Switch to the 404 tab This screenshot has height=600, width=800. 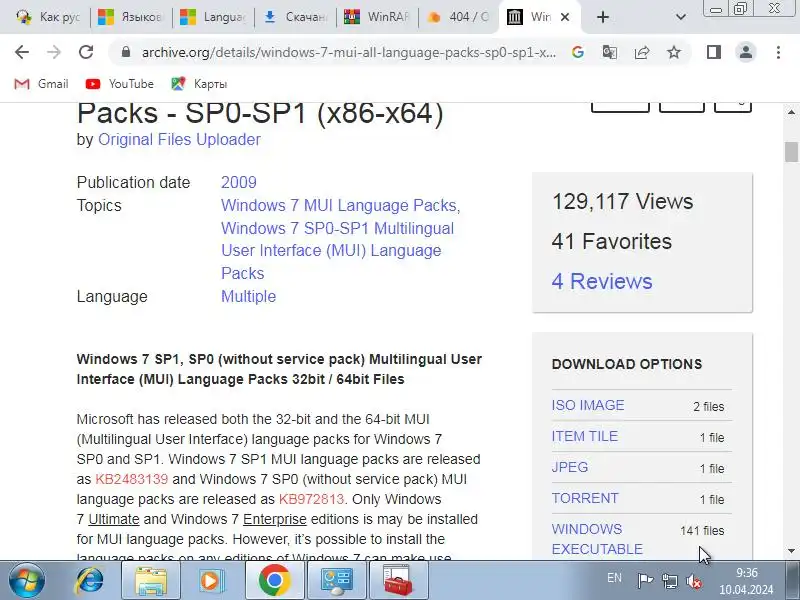(458, 17)
